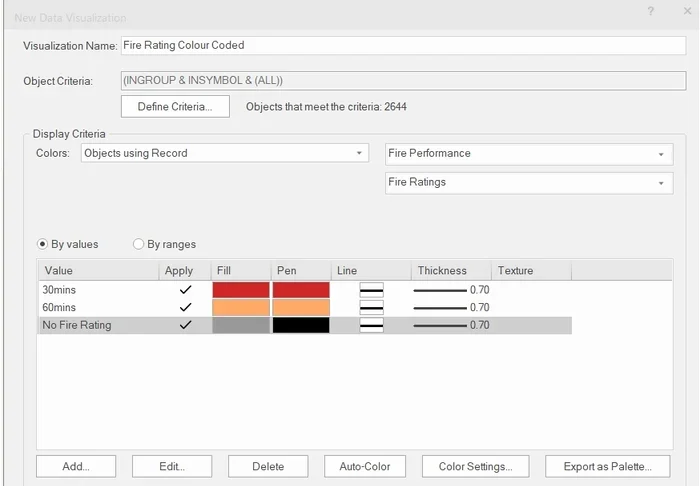Expand the Fire Performance dropdown
The height and width of the screenshot is (486, 700).
pyautogui.click(x=528, y=153)
